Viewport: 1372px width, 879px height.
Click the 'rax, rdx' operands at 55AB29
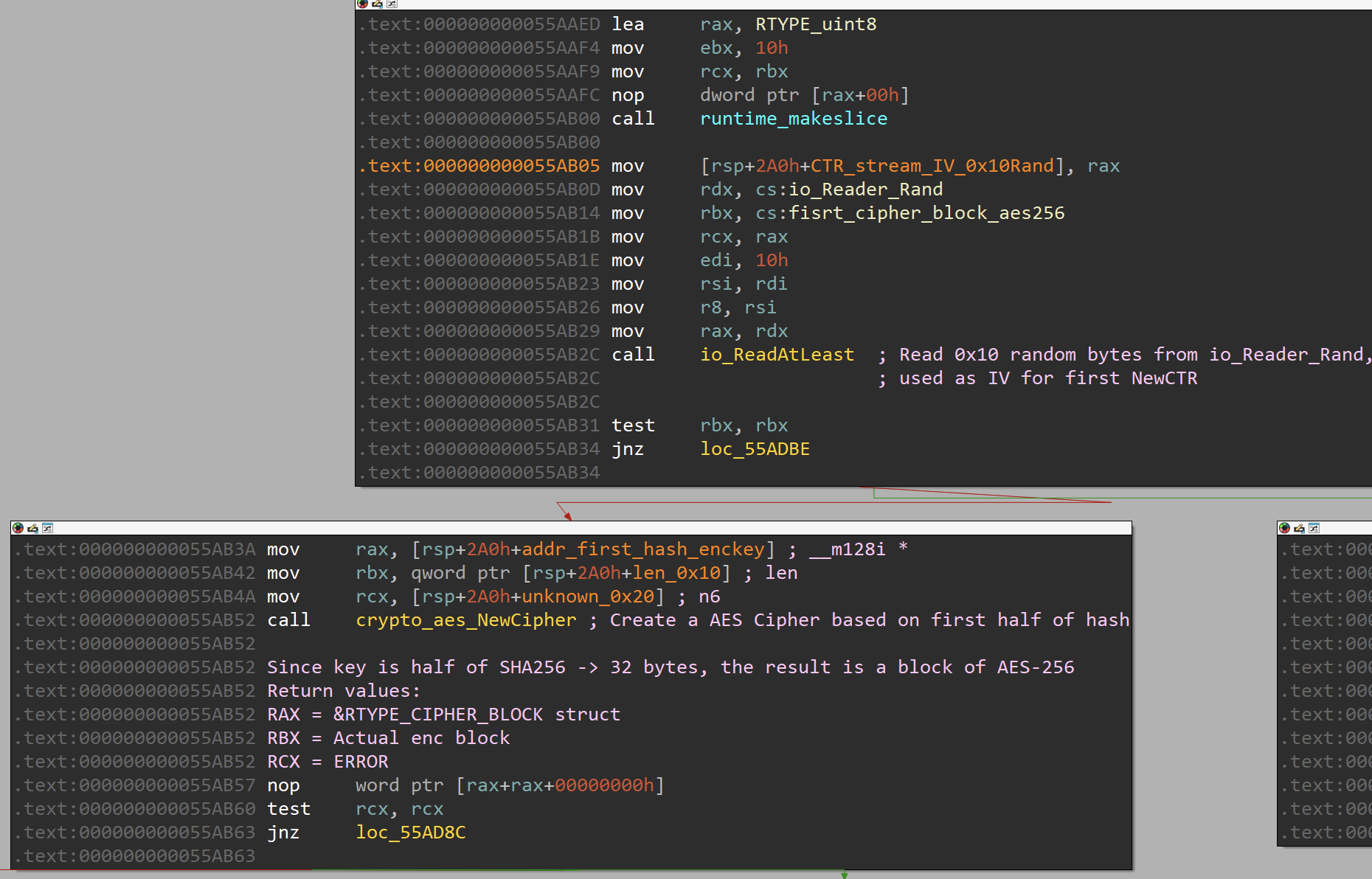744,331
